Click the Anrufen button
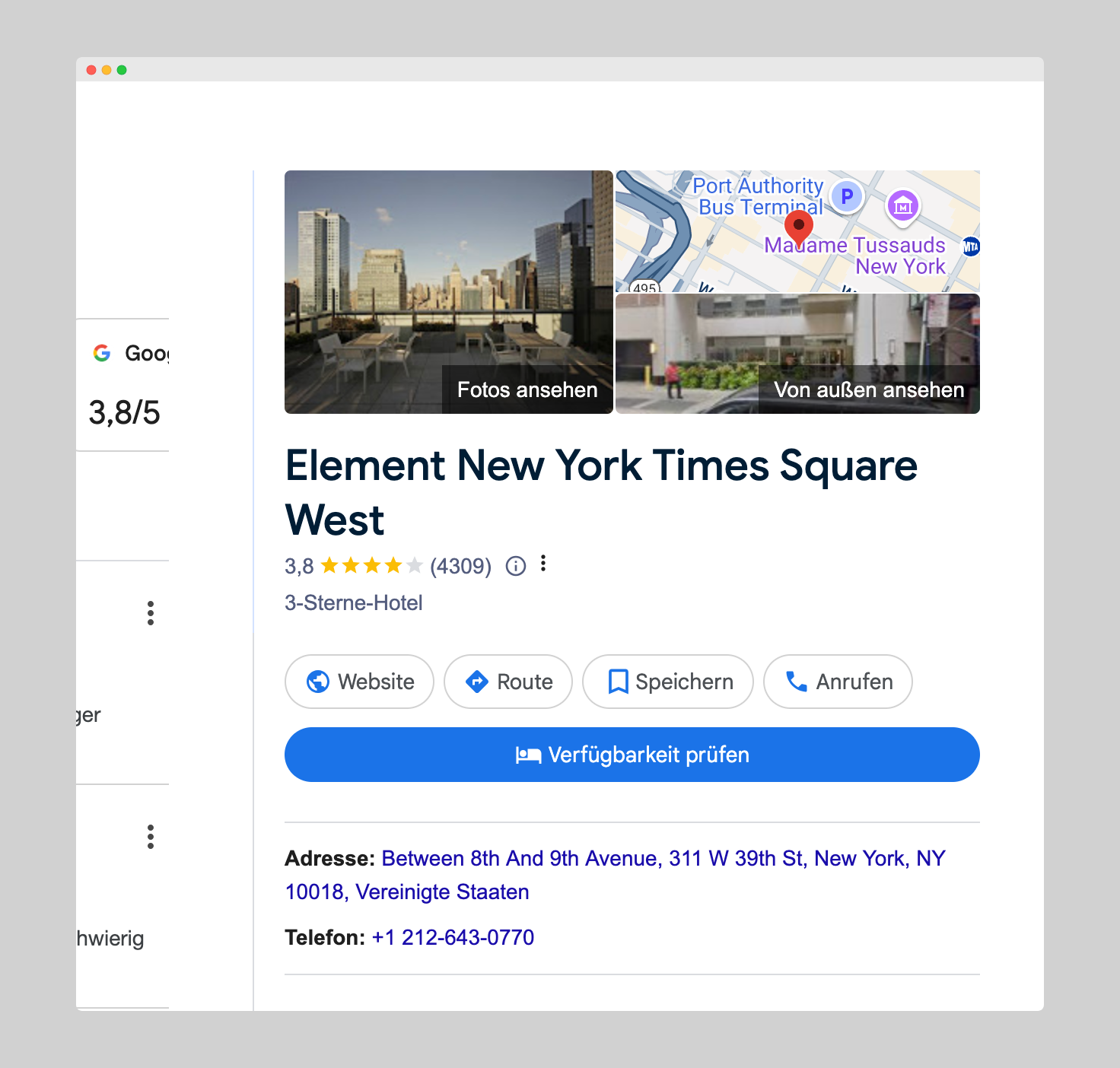Image resolution: width=1120 pixels, height=1068 pixels. point(838,682)
